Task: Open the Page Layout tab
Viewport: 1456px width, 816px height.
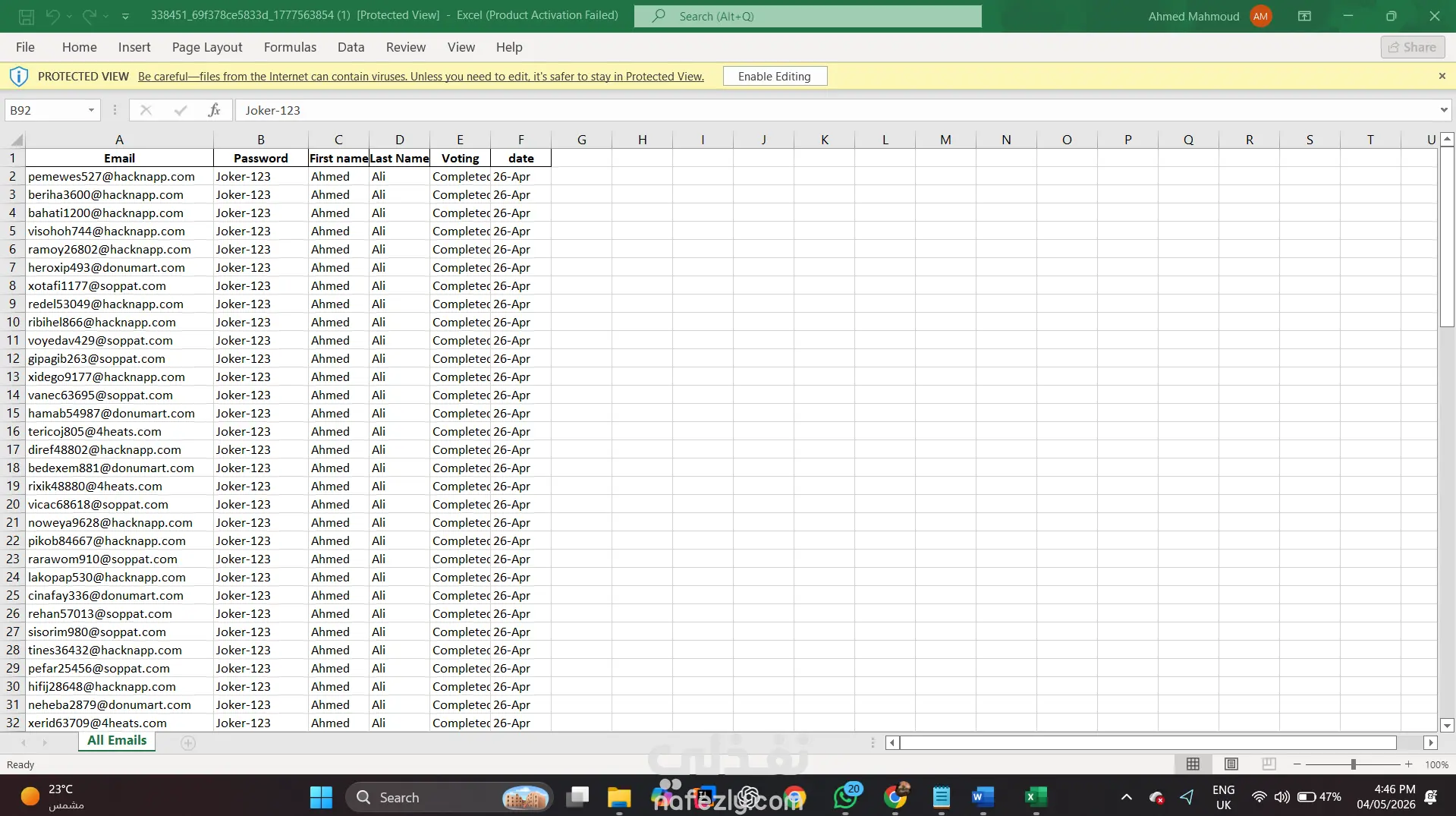Action: coord(207,47)
